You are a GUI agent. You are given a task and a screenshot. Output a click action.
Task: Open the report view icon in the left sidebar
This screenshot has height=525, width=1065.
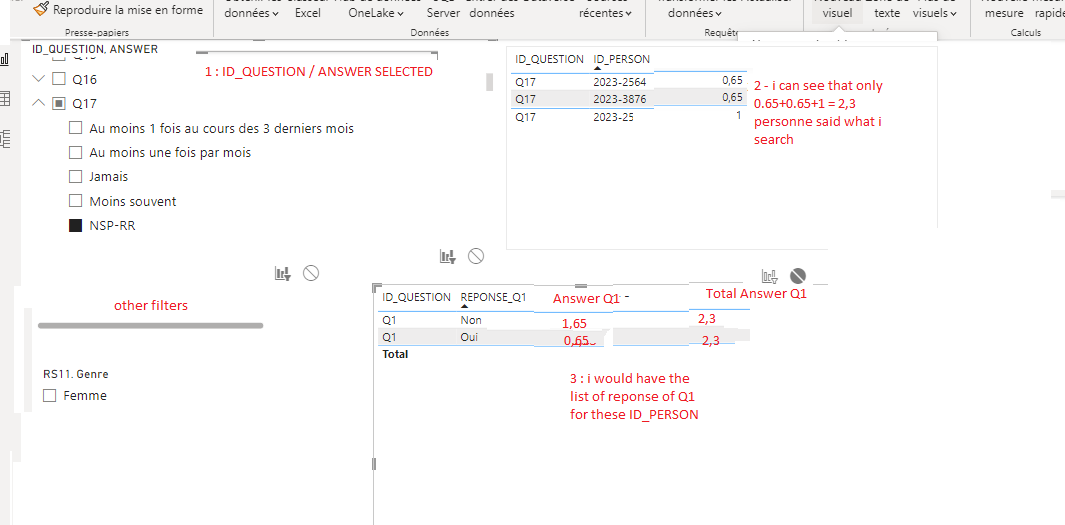[x=5, y=59]
